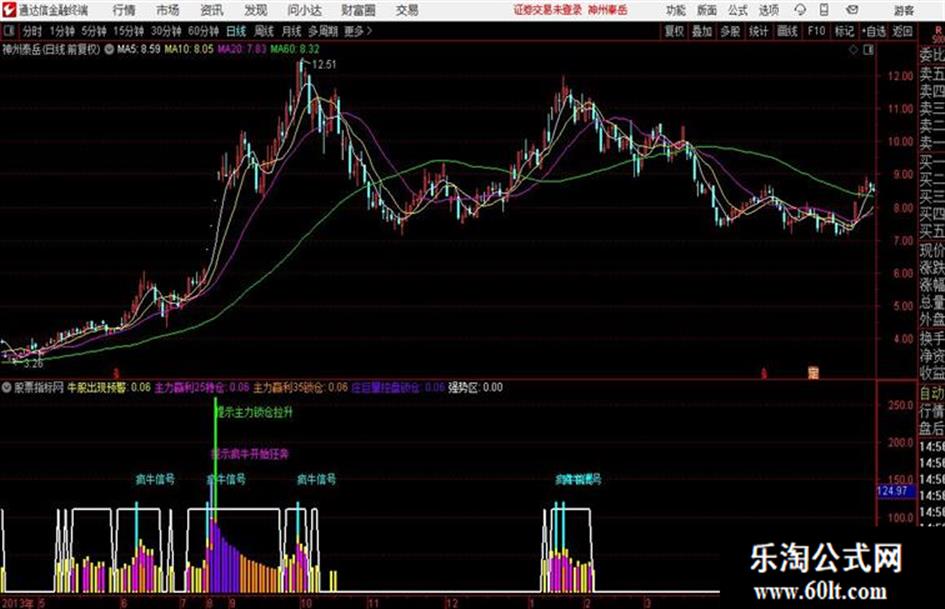Select the 多周期 multi-period tab
Screen dimensions: 945x609
coord(322,31)
